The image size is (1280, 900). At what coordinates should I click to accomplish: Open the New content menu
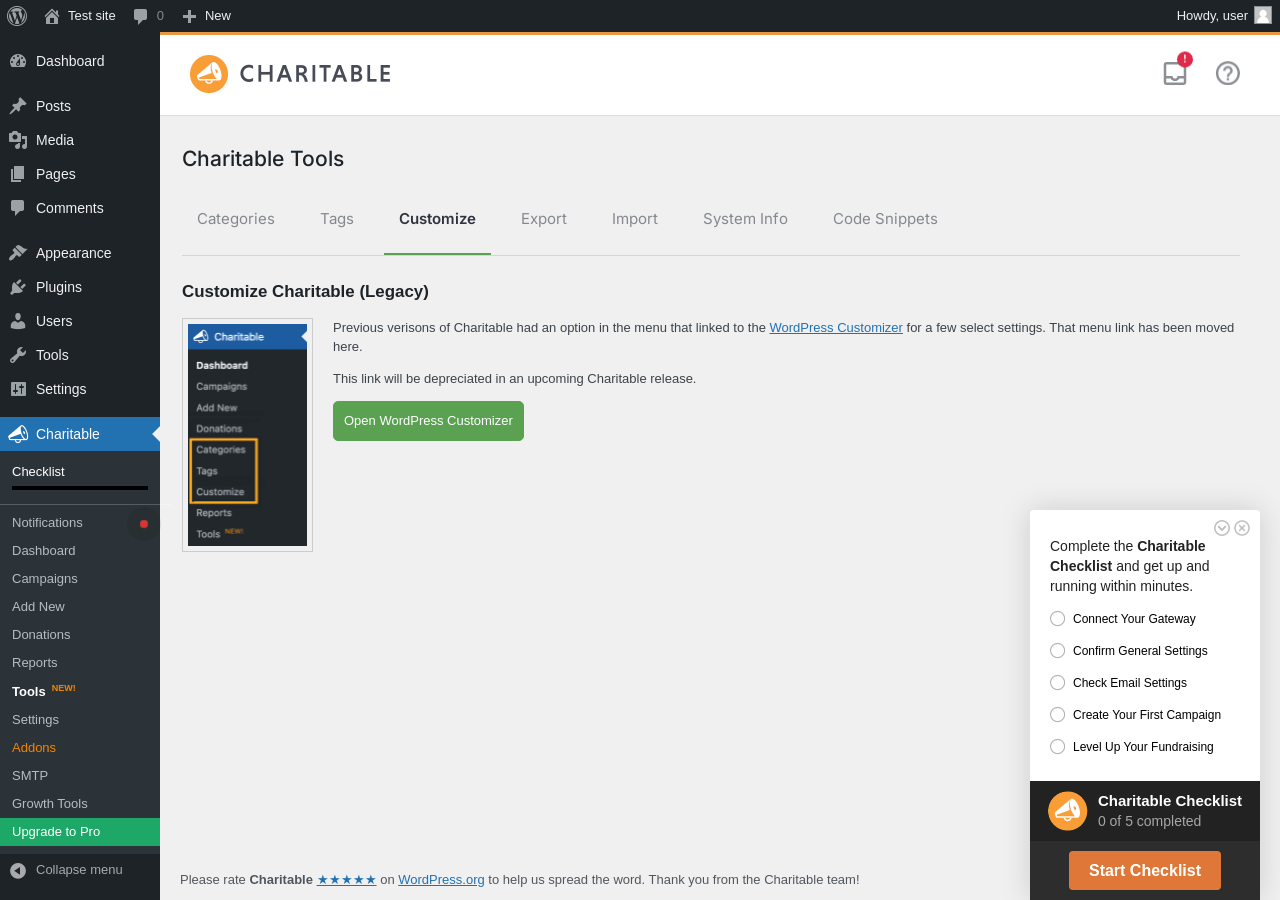(x=206, y=16)
